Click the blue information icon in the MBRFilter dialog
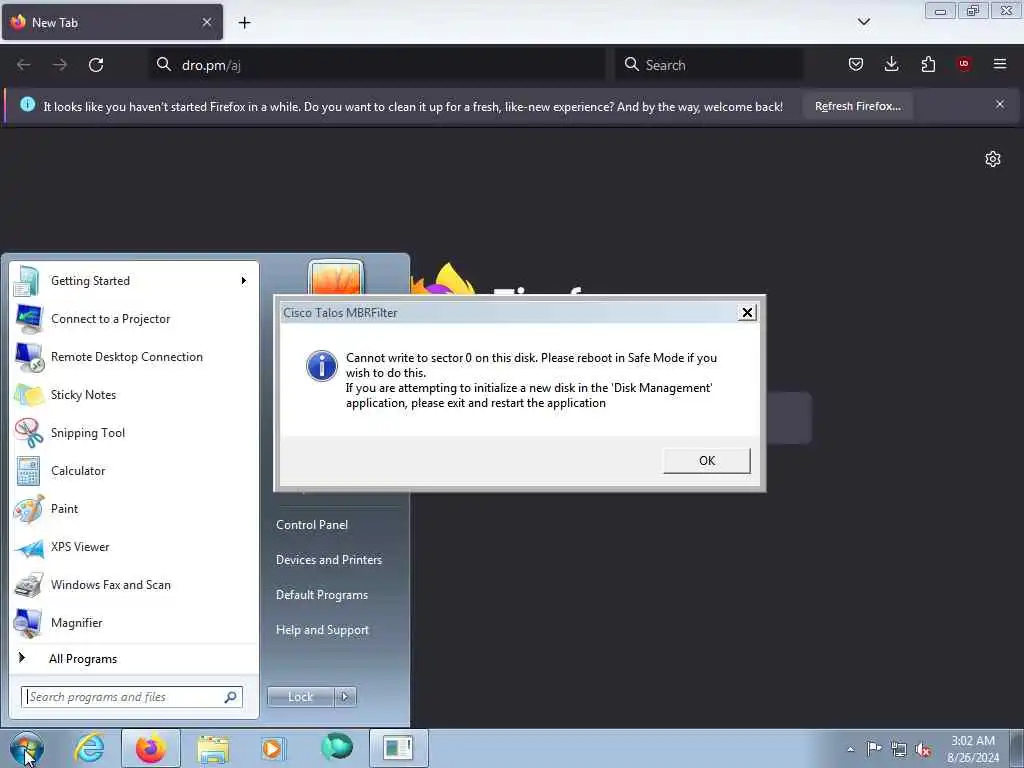Screen dimensions: 1024x768 point(322,366)
